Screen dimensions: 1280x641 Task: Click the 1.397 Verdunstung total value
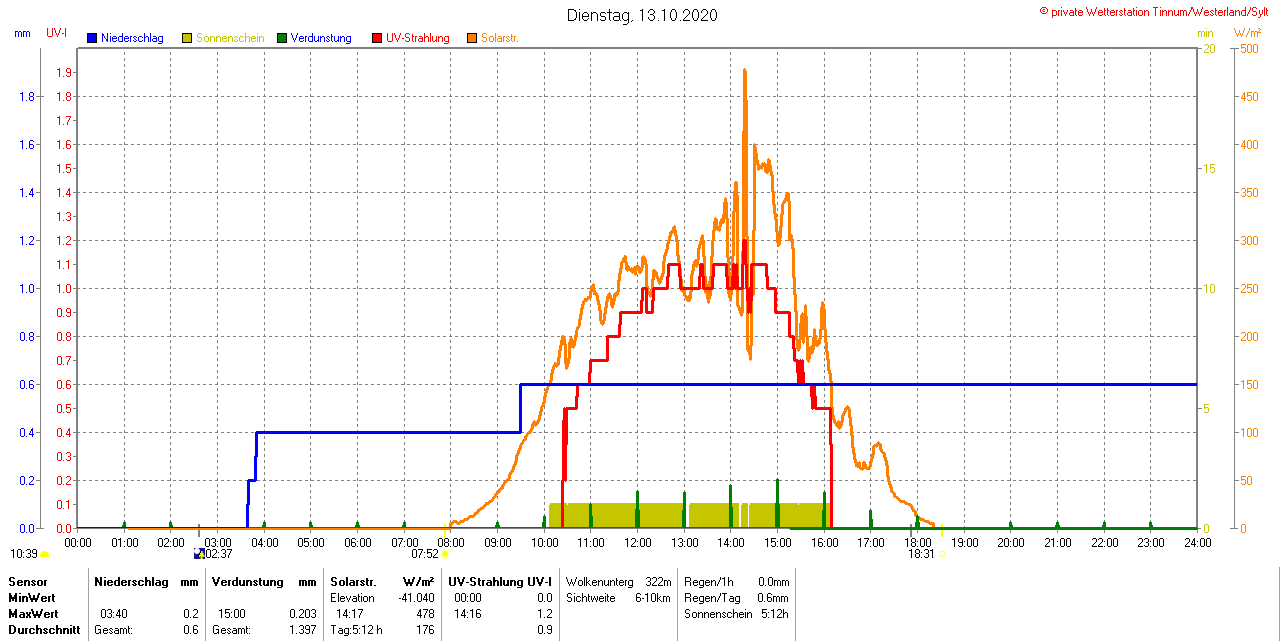coord(301,630)
